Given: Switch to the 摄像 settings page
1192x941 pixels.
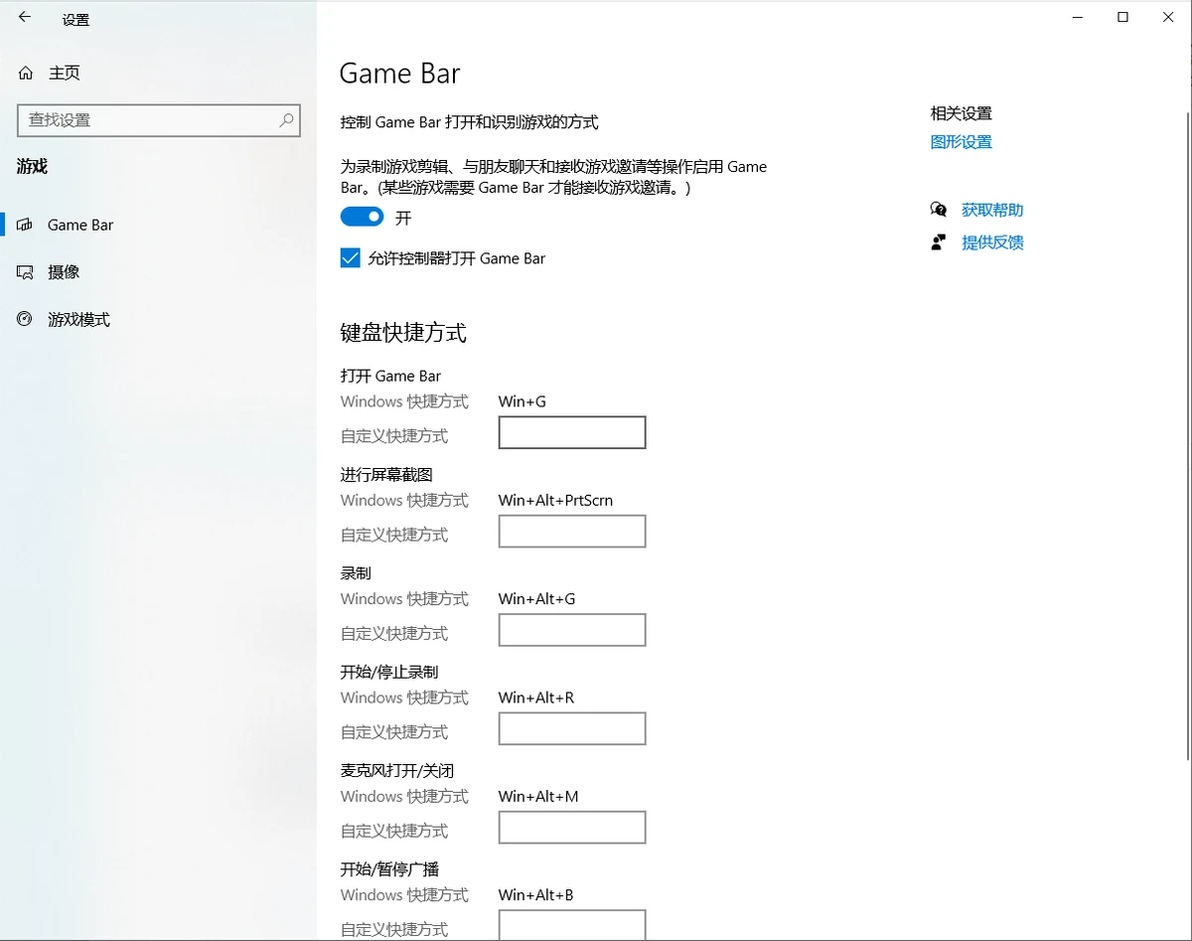Looking at the screenshot, I should click(64, 272).
